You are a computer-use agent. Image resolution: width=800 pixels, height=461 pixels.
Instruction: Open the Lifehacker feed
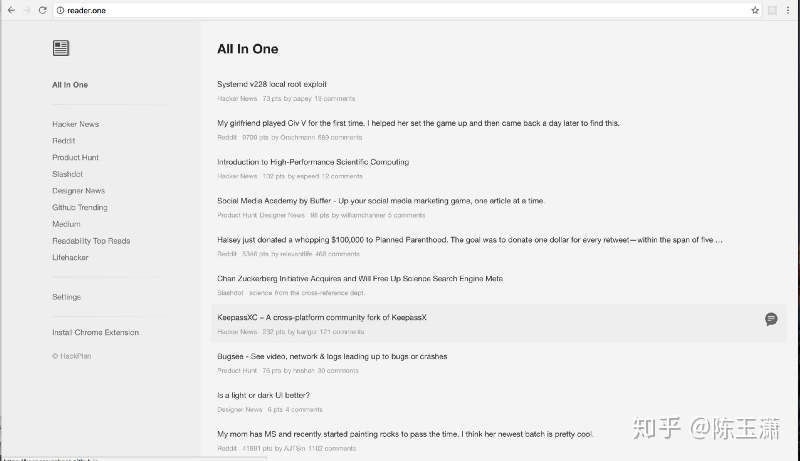71,257
